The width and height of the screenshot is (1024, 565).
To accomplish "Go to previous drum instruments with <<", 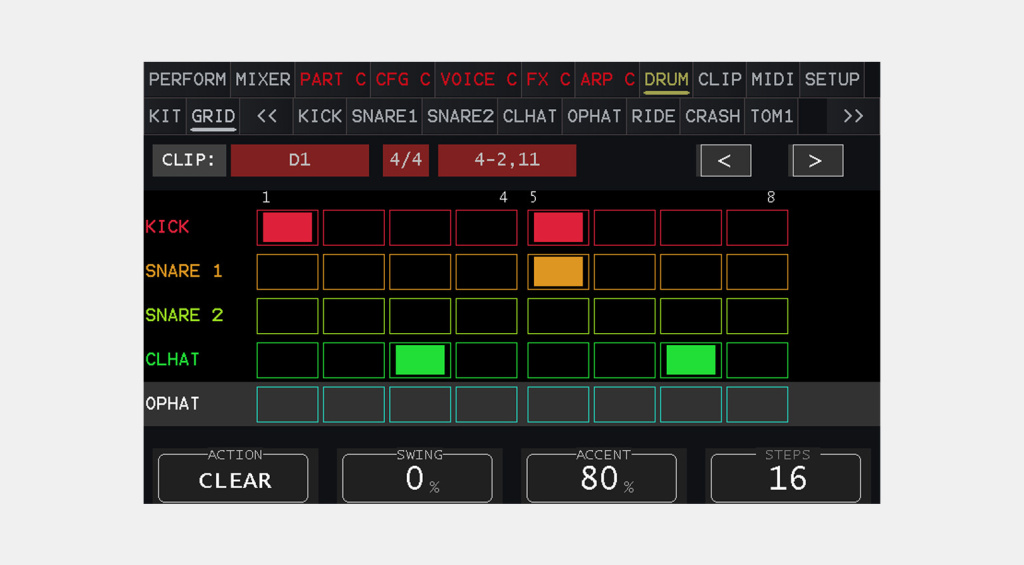I will (x=266, y=116).
